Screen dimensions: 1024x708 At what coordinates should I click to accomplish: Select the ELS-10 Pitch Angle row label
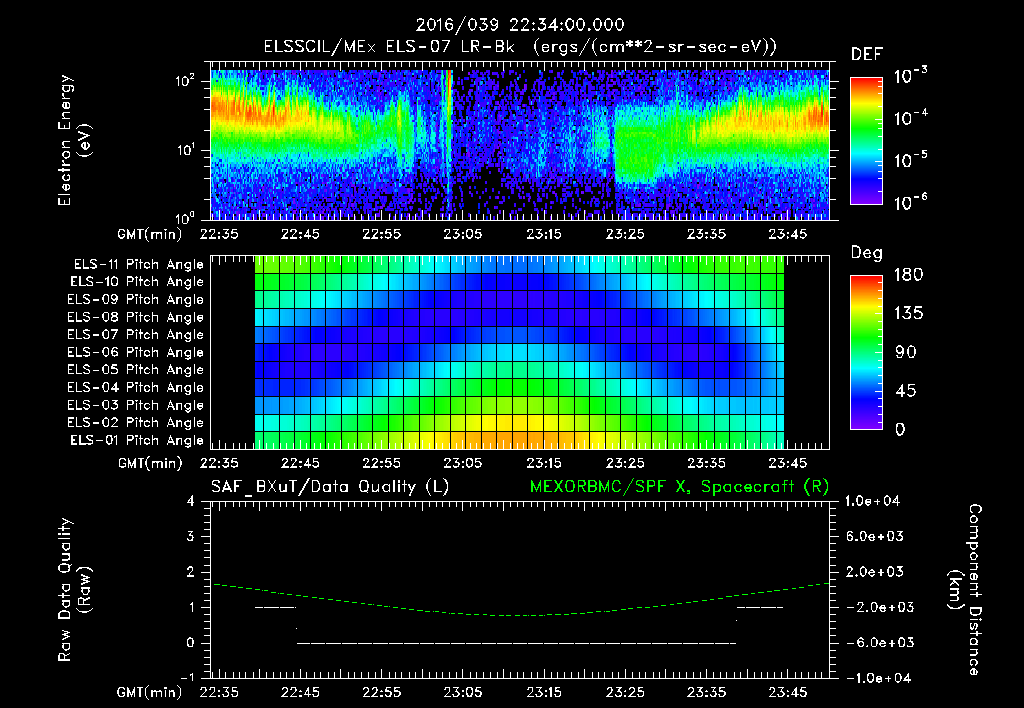click(137, 282)
